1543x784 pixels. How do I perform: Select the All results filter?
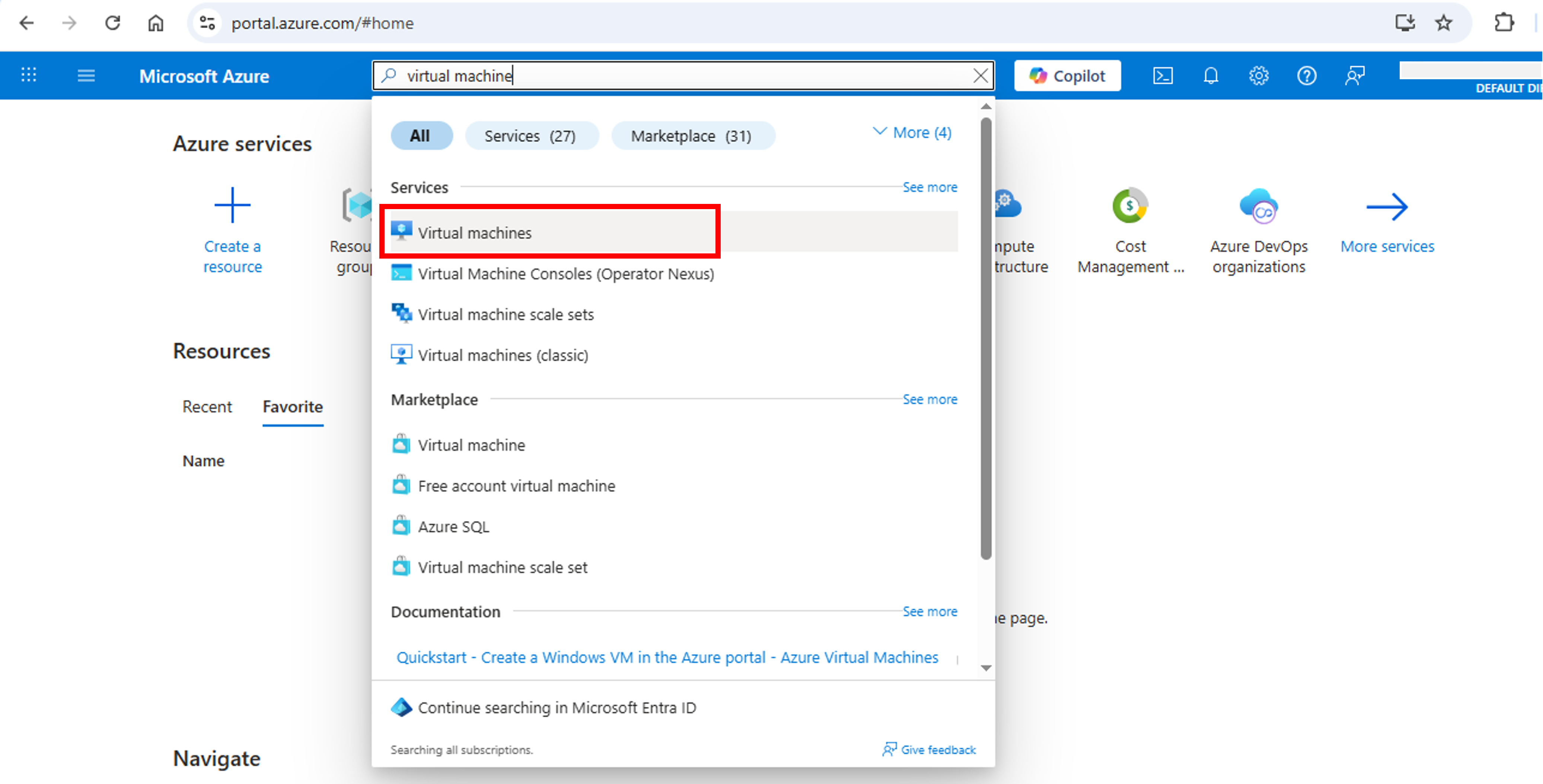coord(421,135)
